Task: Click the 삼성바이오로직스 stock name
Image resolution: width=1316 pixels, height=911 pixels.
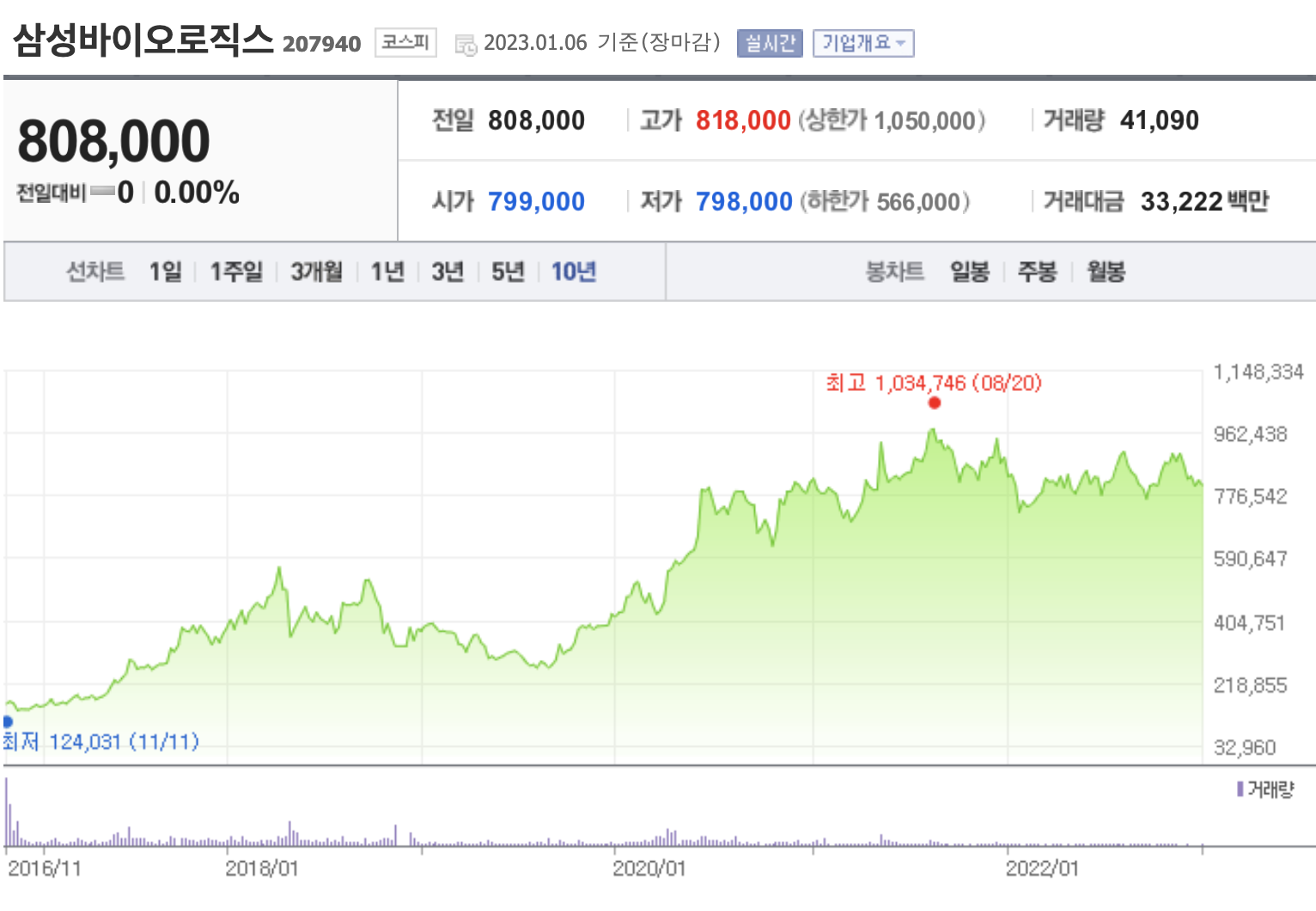Action: pos(143,40)
